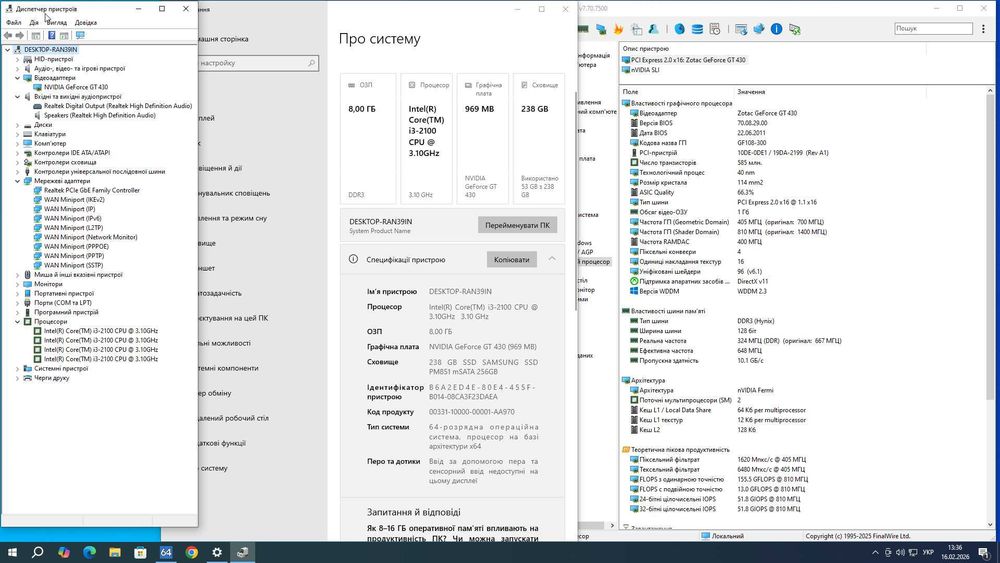Click the Перейменувати ПК button
The image size is (1000, 563).
517,225
